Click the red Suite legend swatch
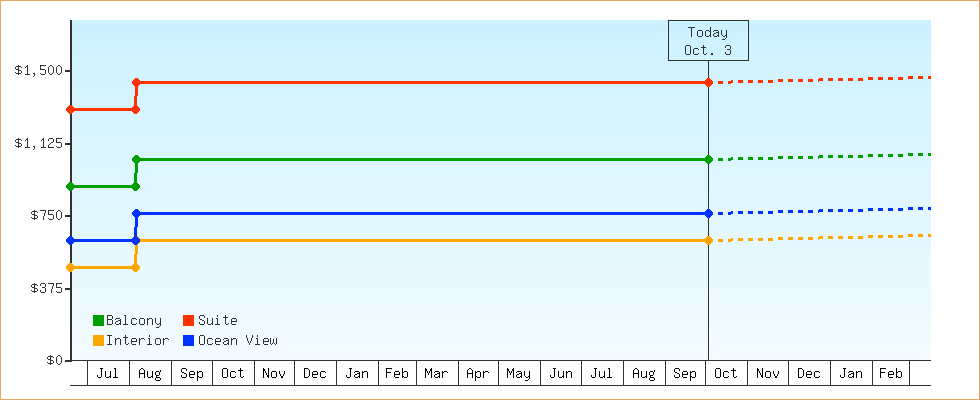This screenshot has width=980, height=400. click(188, 321)
